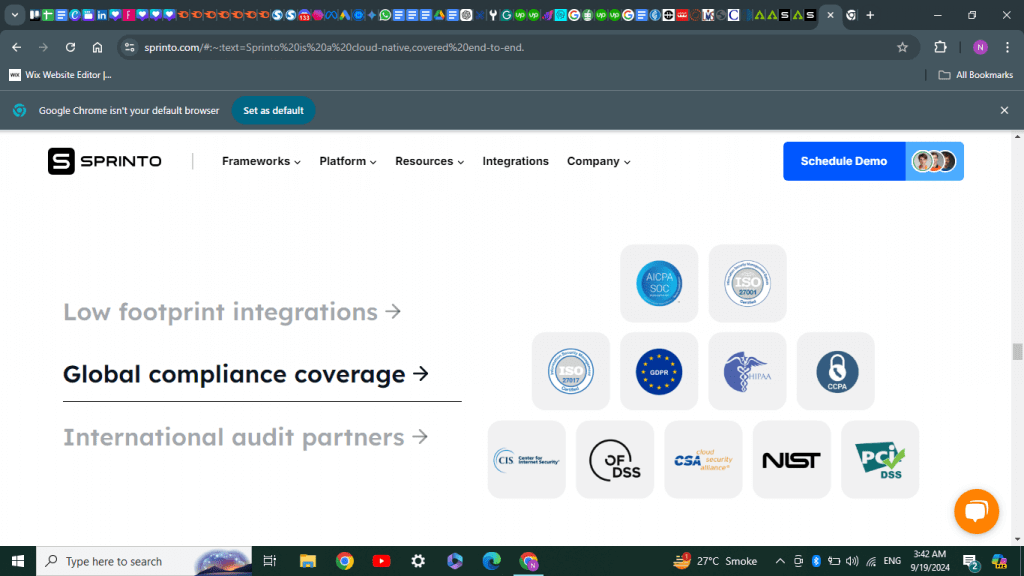This screenshot has height=576, width=1024.
Task: Open the CSA Cloud Security Alliance badge
Action: [x=703, y=459]
